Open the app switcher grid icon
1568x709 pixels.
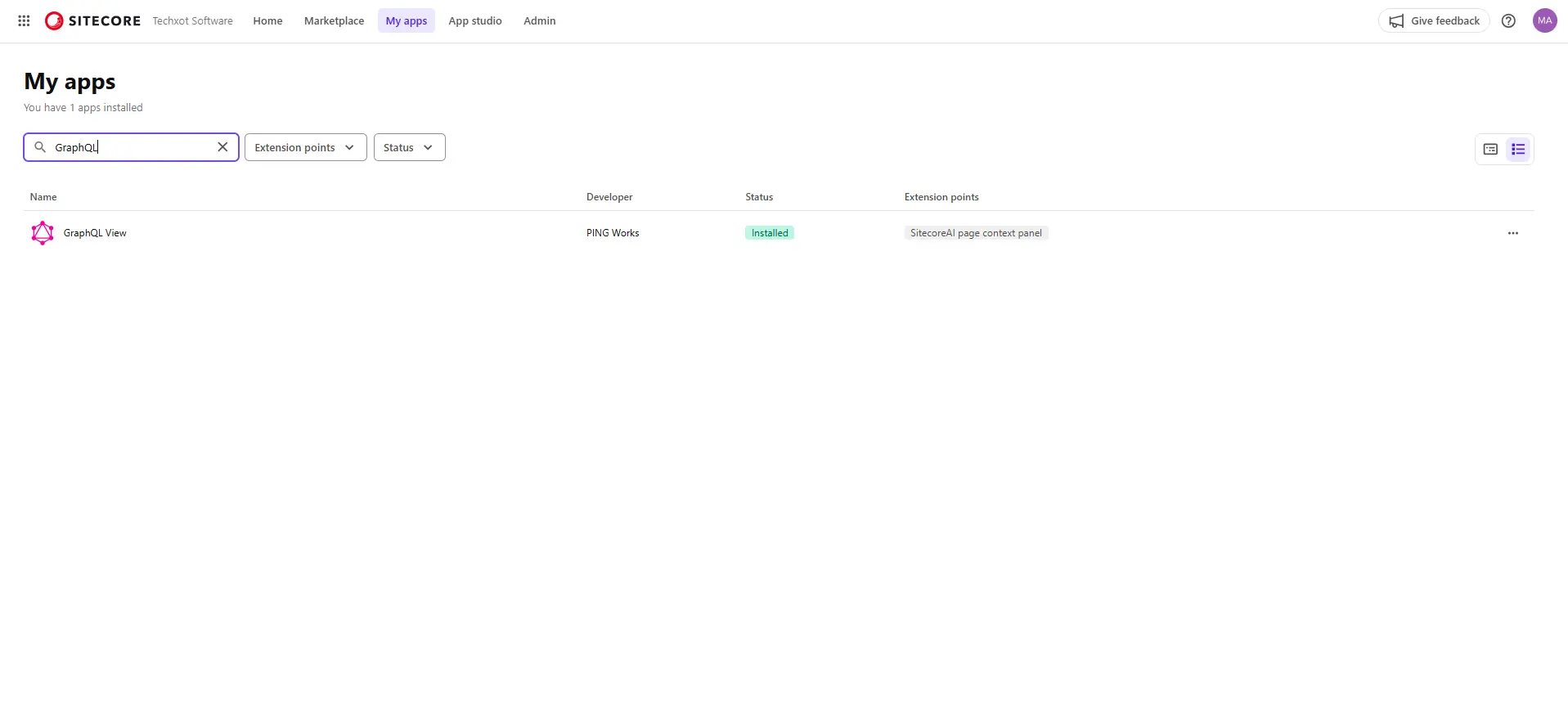[x=24, y=21]
